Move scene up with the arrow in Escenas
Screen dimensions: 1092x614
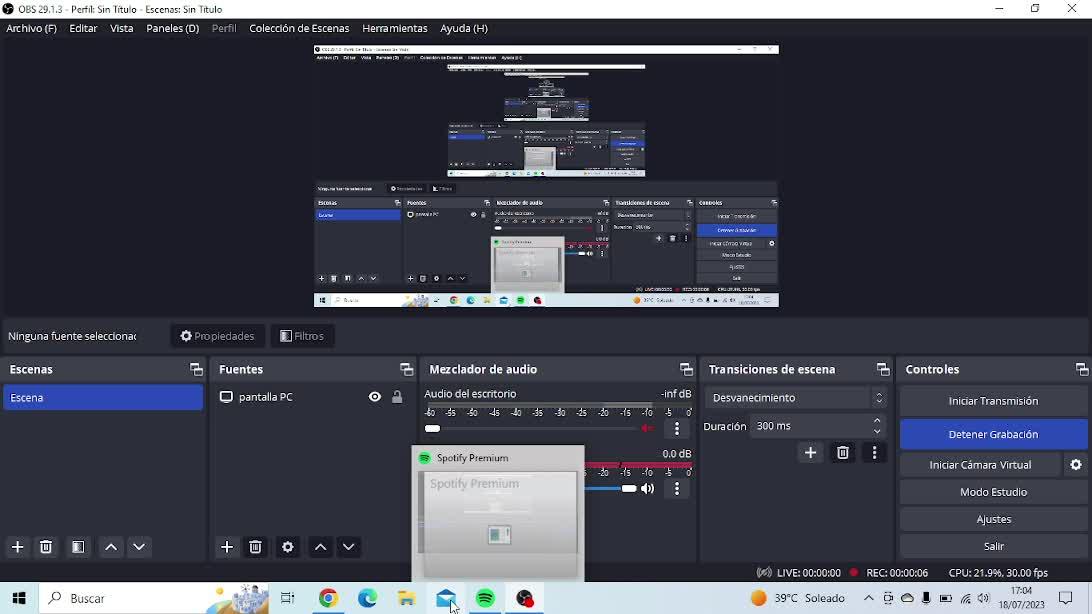111,547
